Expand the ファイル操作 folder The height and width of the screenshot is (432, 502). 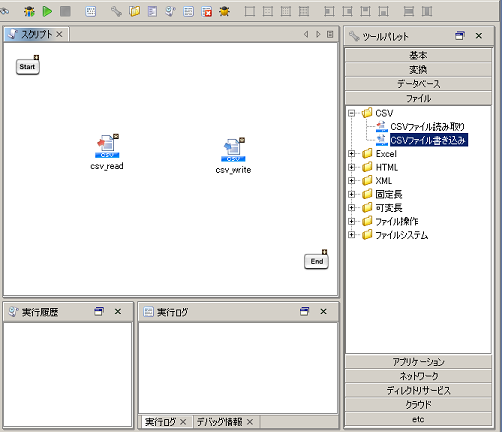[351, 221]
